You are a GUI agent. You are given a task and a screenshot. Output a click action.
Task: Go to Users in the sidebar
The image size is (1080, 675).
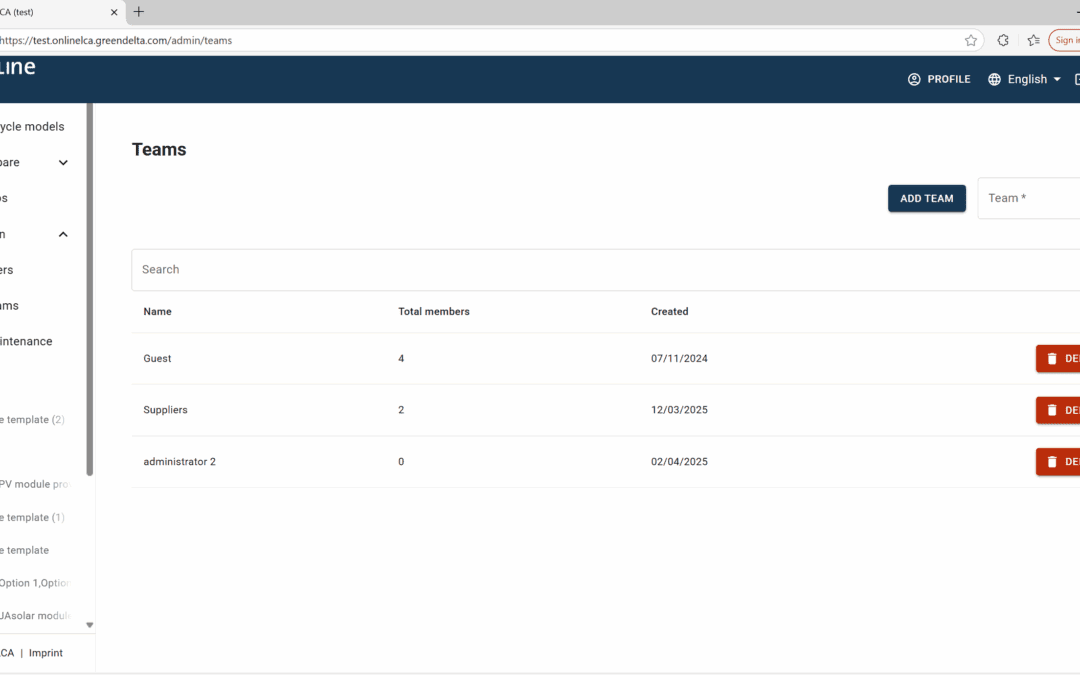(8, 270)
